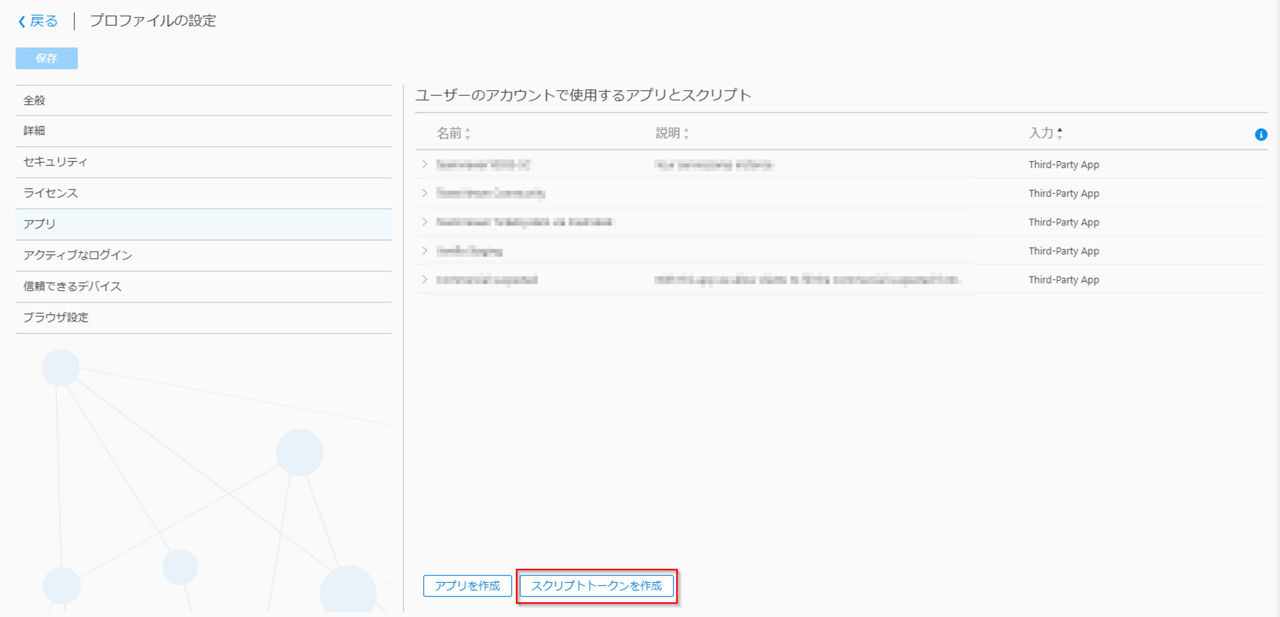The image size is (1280, 617).
Task: Click the blue info icon in table header
Action: pyautogui.click(x=1260, y=134)
